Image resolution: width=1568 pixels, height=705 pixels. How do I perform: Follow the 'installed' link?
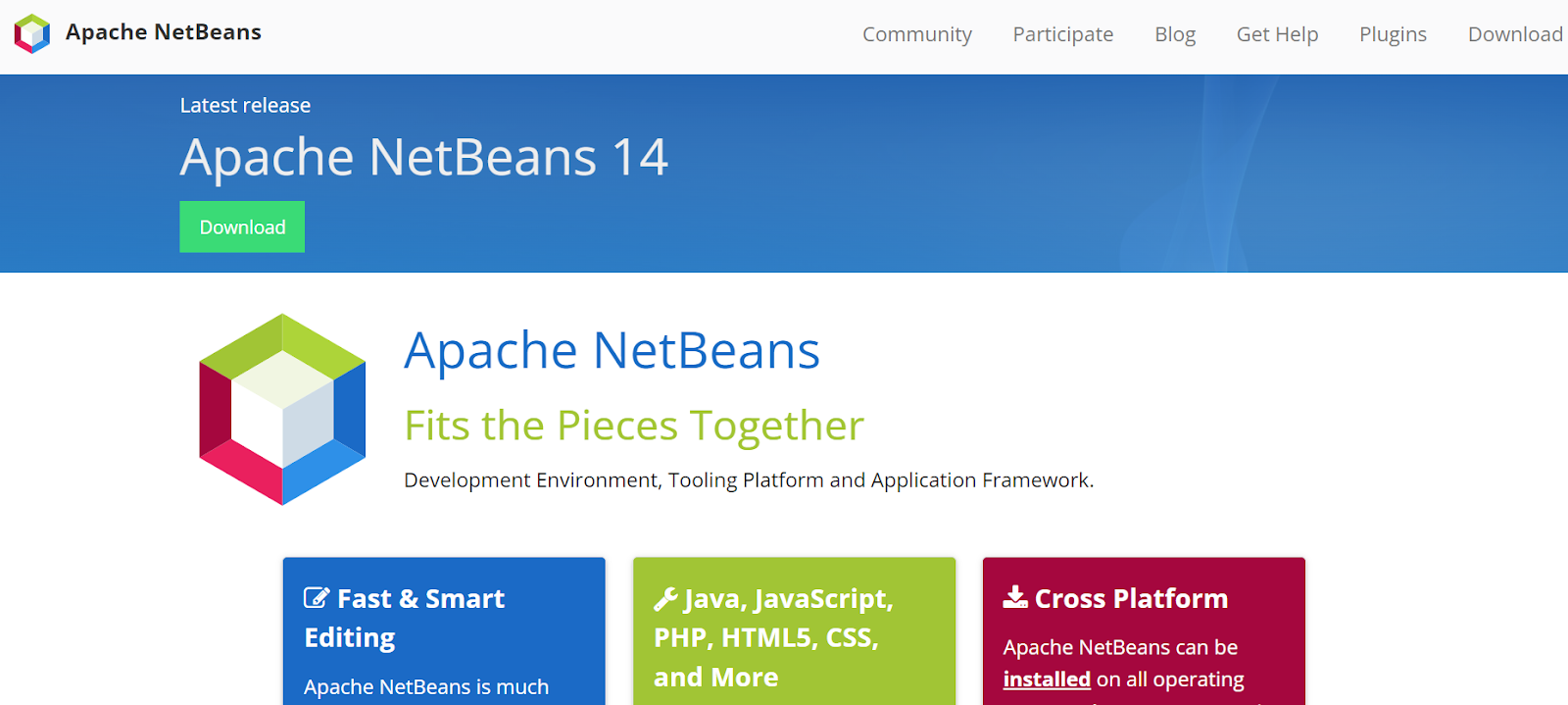[1047, 679]
